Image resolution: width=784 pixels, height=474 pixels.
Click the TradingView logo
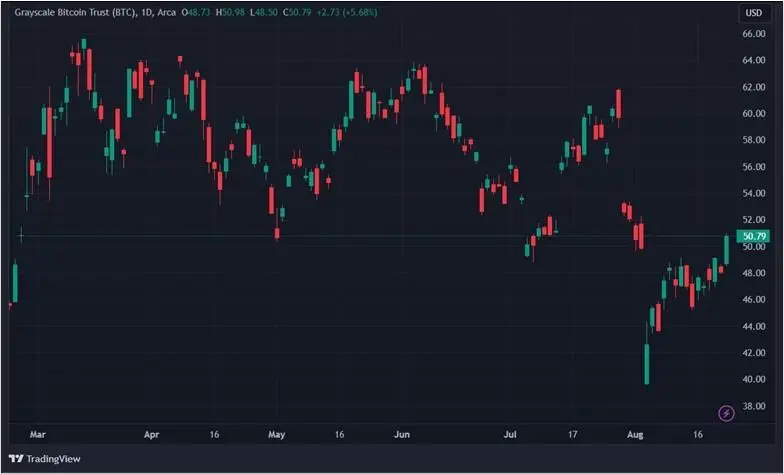click(x=43, y=457)
